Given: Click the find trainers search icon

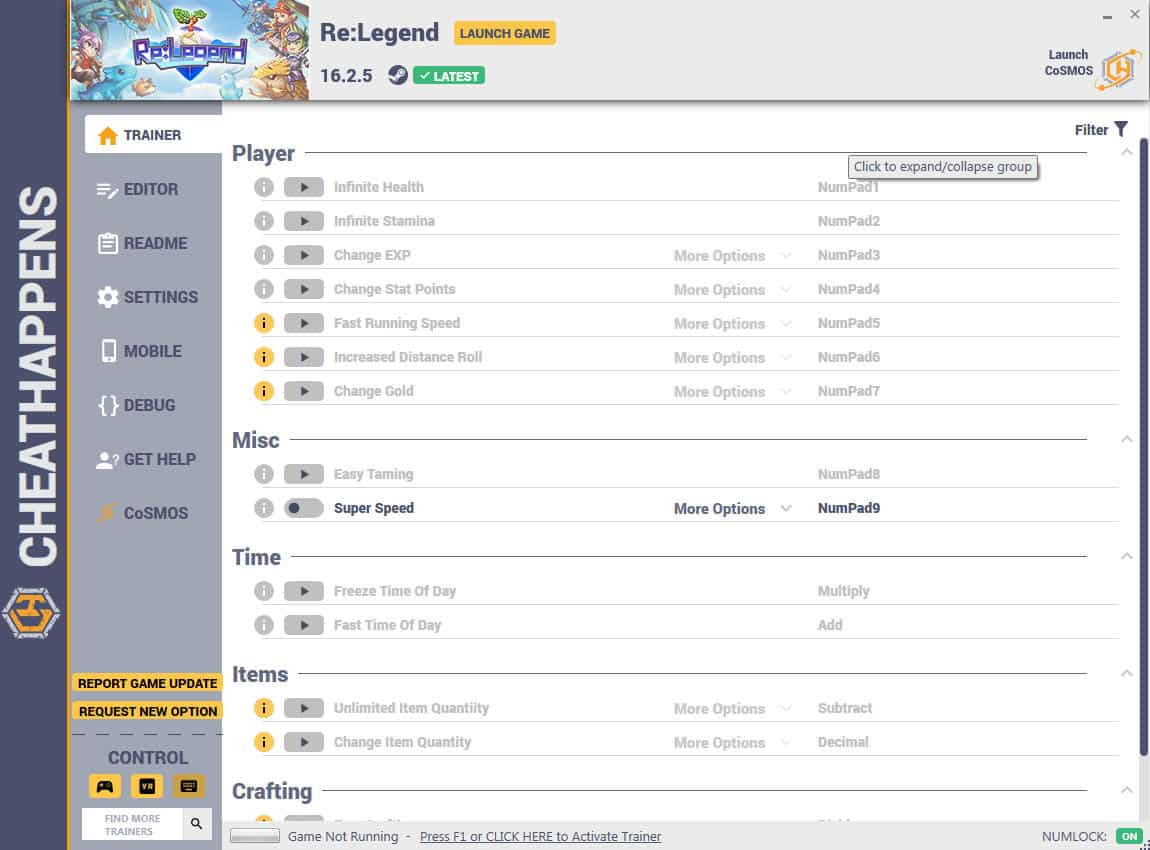Looking at the screenshot, I should tap(197, 824).
